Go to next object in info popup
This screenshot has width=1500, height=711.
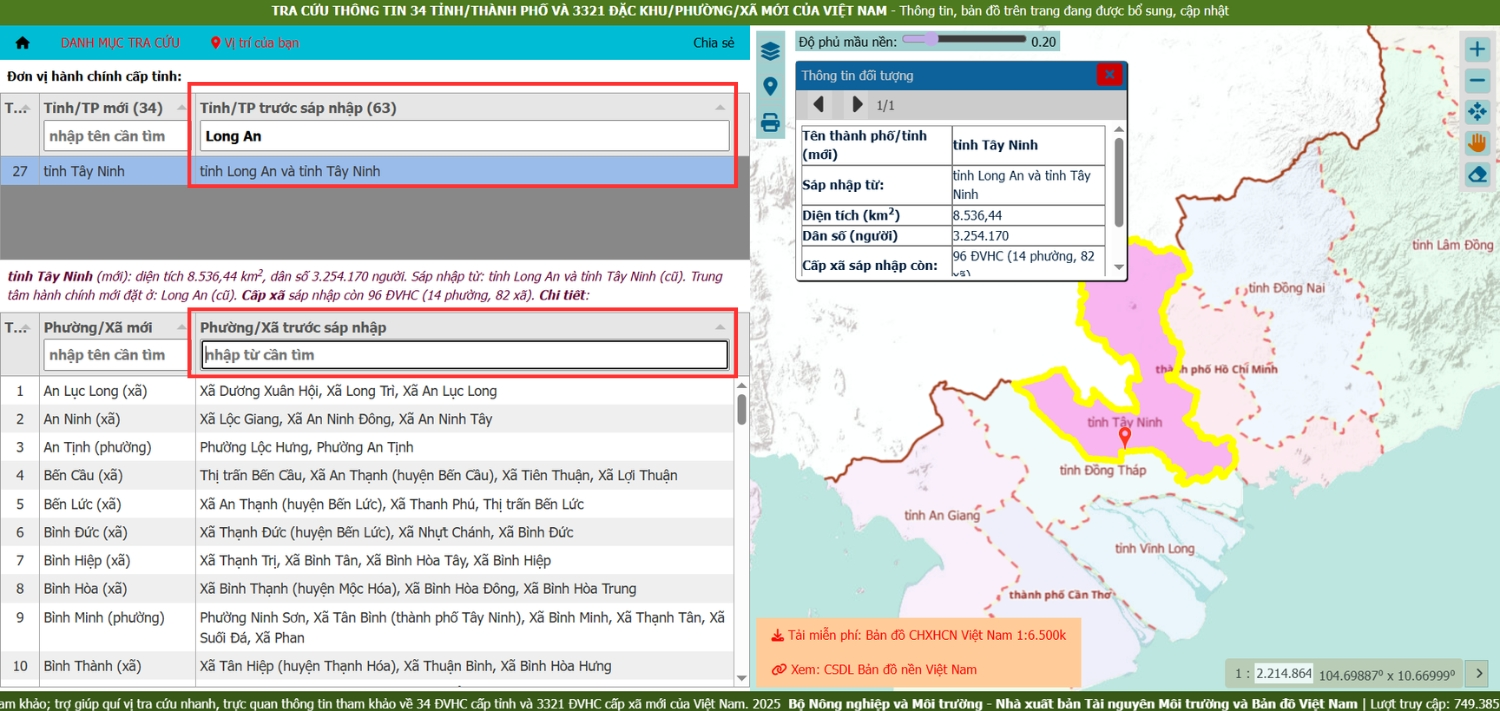pyautogui.click(x=856, y=104)
